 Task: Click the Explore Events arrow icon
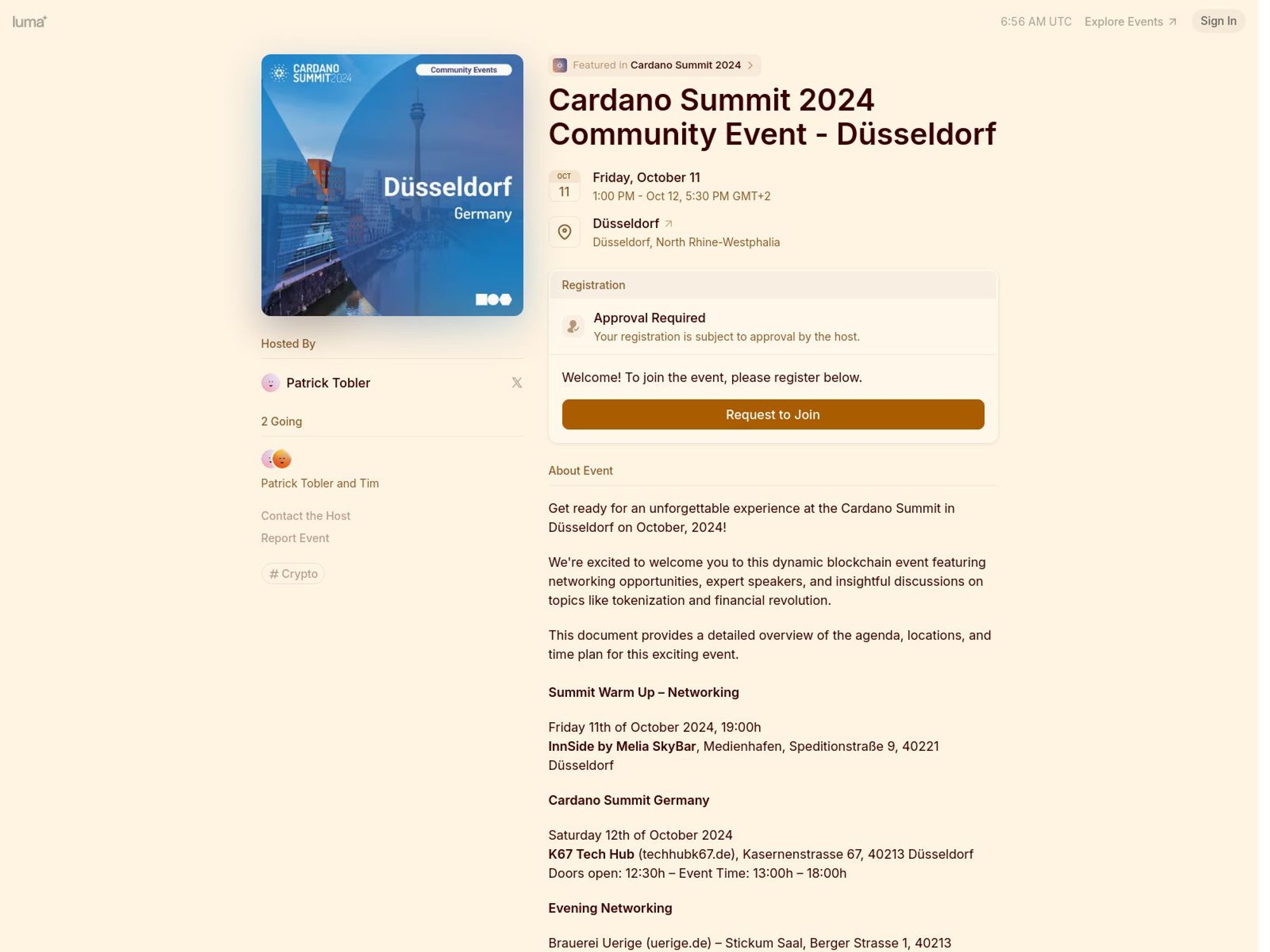pos(1172,21)
